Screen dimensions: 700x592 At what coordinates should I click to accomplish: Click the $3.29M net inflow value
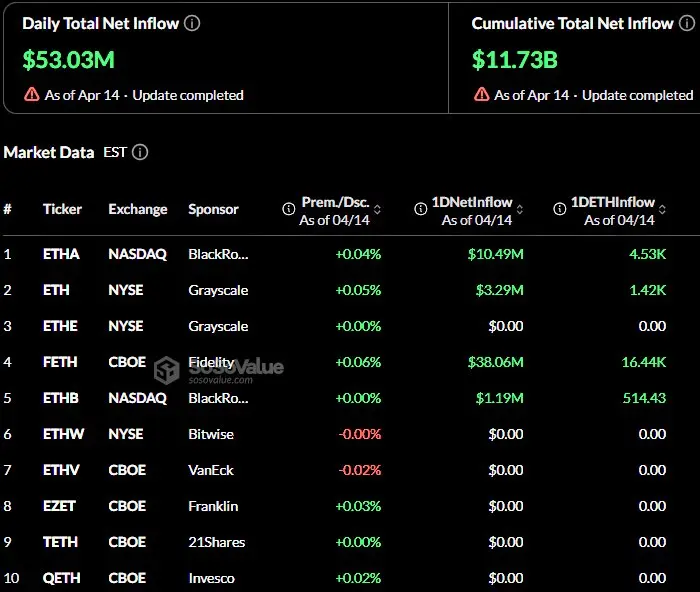500,290
